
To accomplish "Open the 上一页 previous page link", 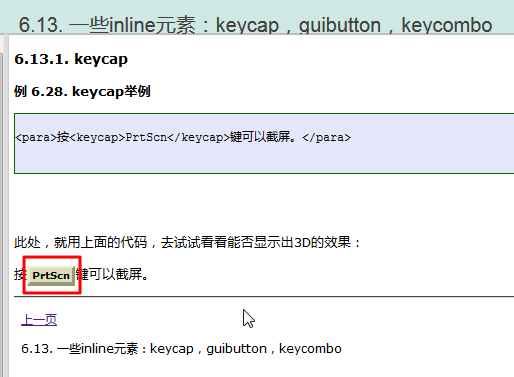I will [x=39, y=320].
